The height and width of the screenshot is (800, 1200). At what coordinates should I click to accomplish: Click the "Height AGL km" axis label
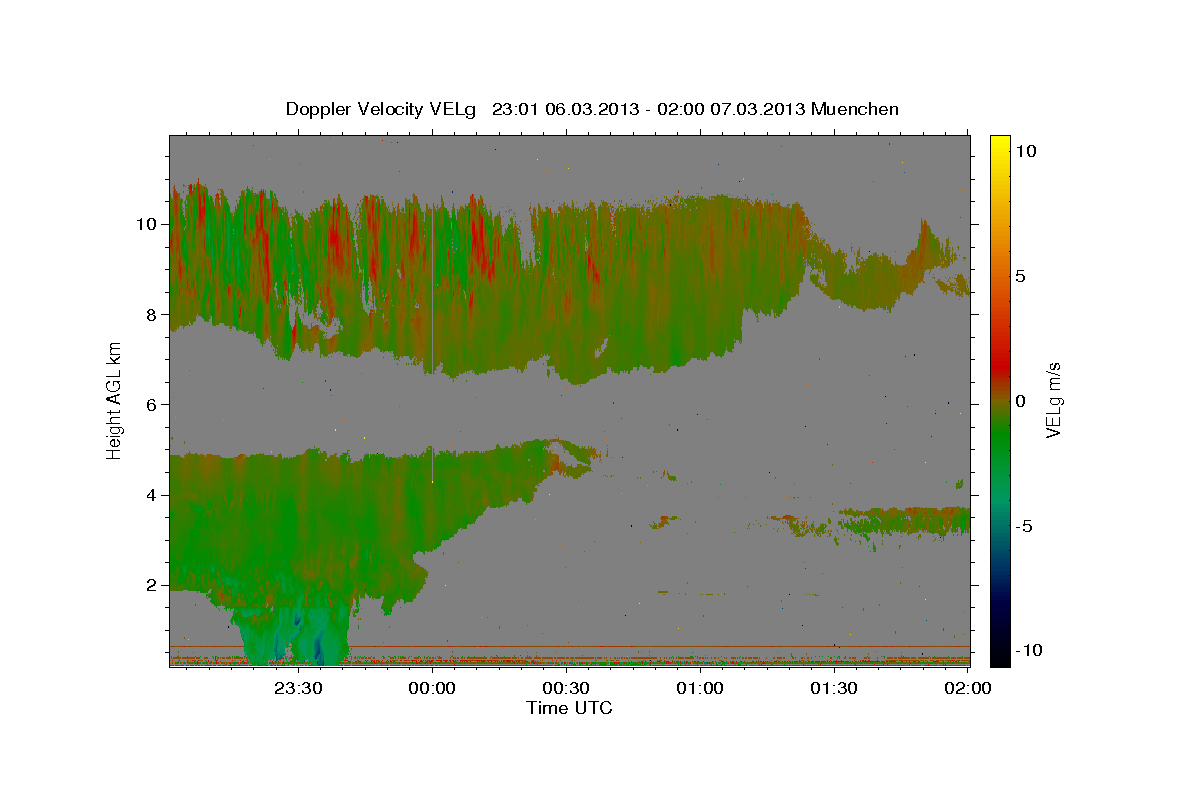pos(114,399)
